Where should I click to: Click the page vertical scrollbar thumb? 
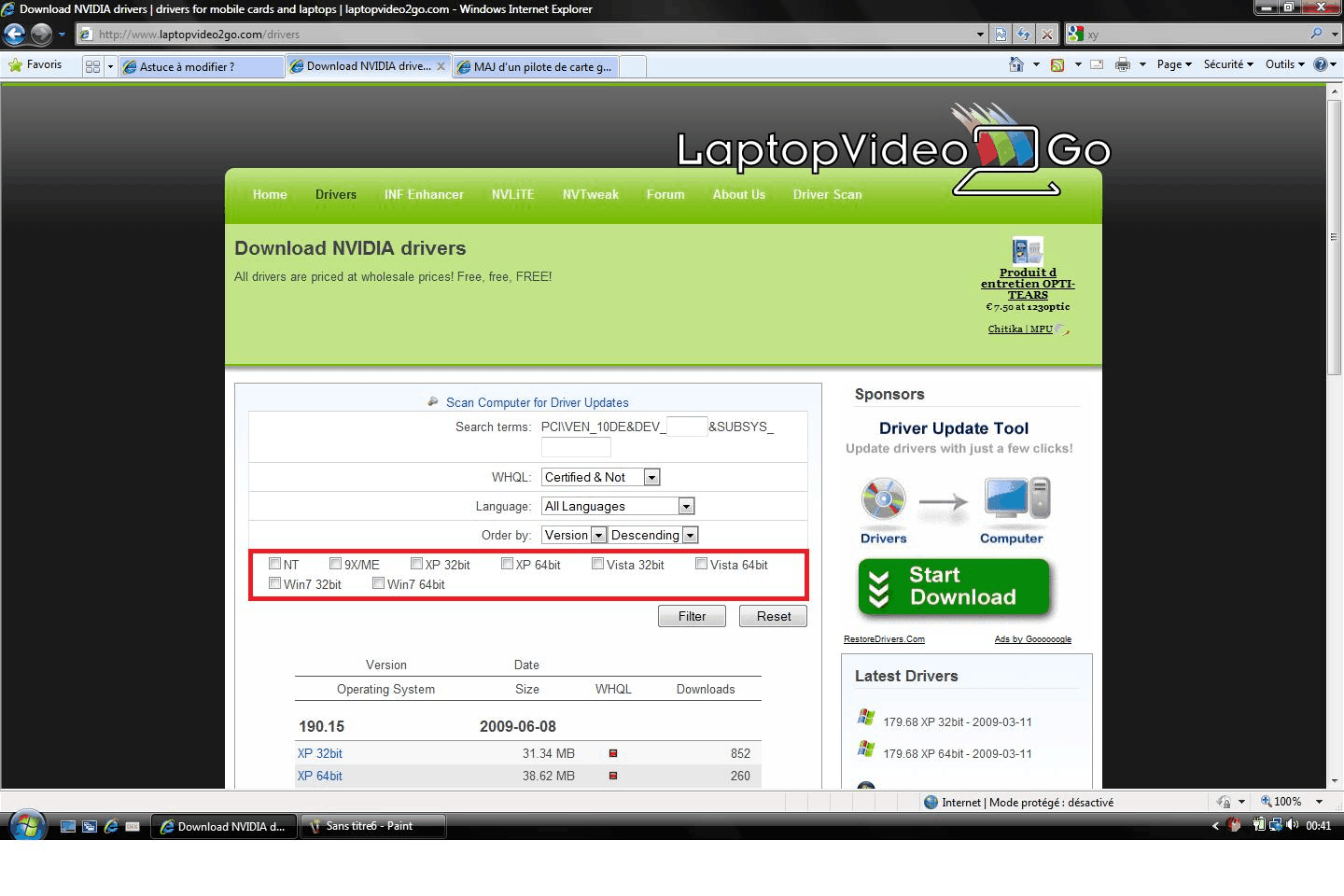click(1334, 236)
